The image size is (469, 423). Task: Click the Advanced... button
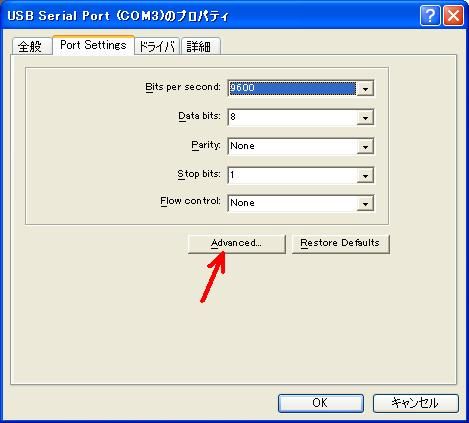tap(237, 244)
